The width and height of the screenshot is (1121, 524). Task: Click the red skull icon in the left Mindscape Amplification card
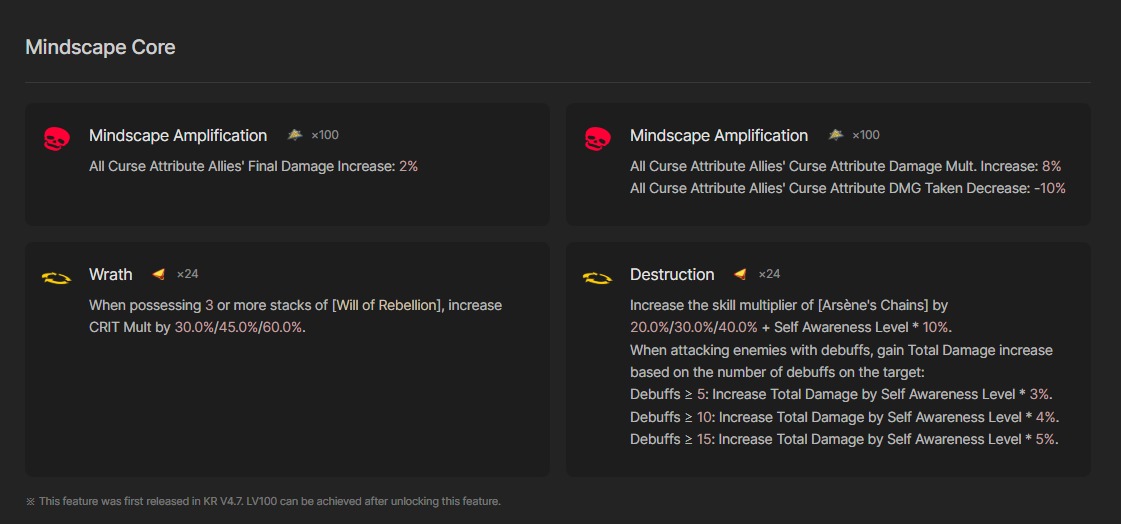click(56, 139)
